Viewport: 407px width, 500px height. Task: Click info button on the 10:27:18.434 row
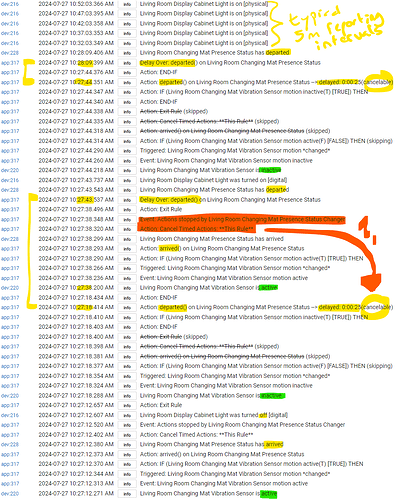pyautogui.click(x=127, y=298)
